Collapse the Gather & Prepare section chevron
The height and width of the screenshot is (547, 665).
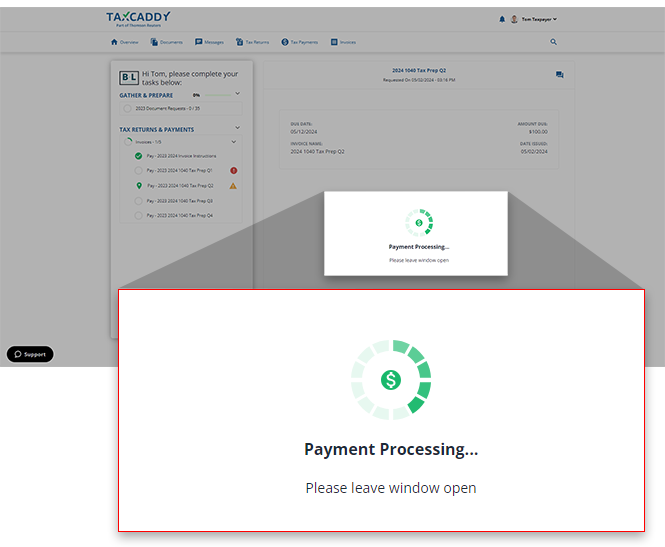point(237,94)
